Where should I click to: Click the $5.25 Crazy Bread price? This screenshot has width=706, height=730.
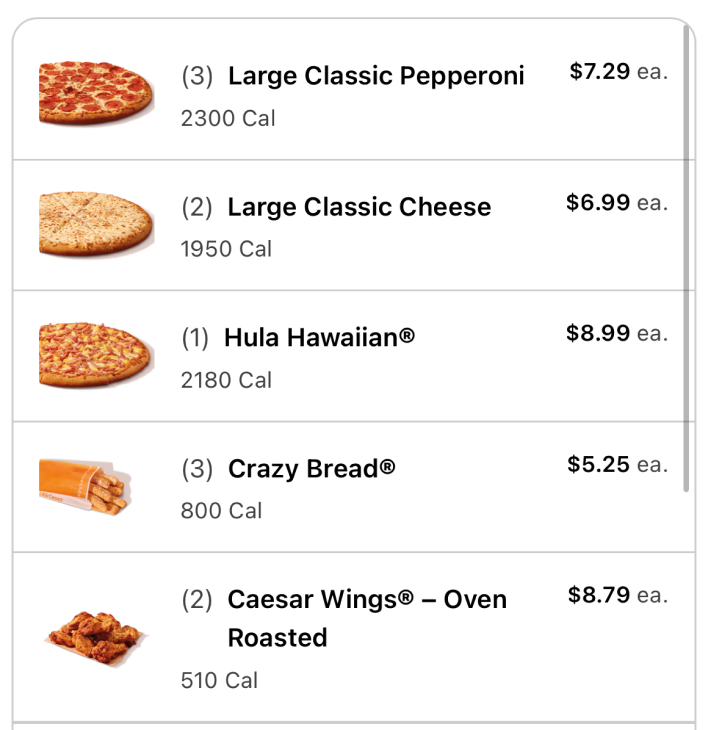pos(598,464)
